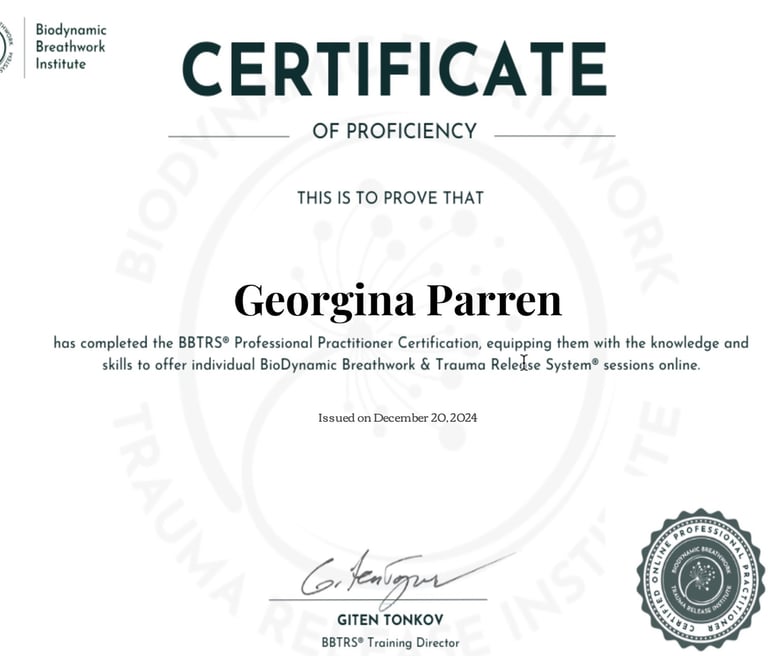Click the line starting 'has completed the BBTRS'
The height and width of the screenshot is (656, 768).
click(x=401, y=343)
